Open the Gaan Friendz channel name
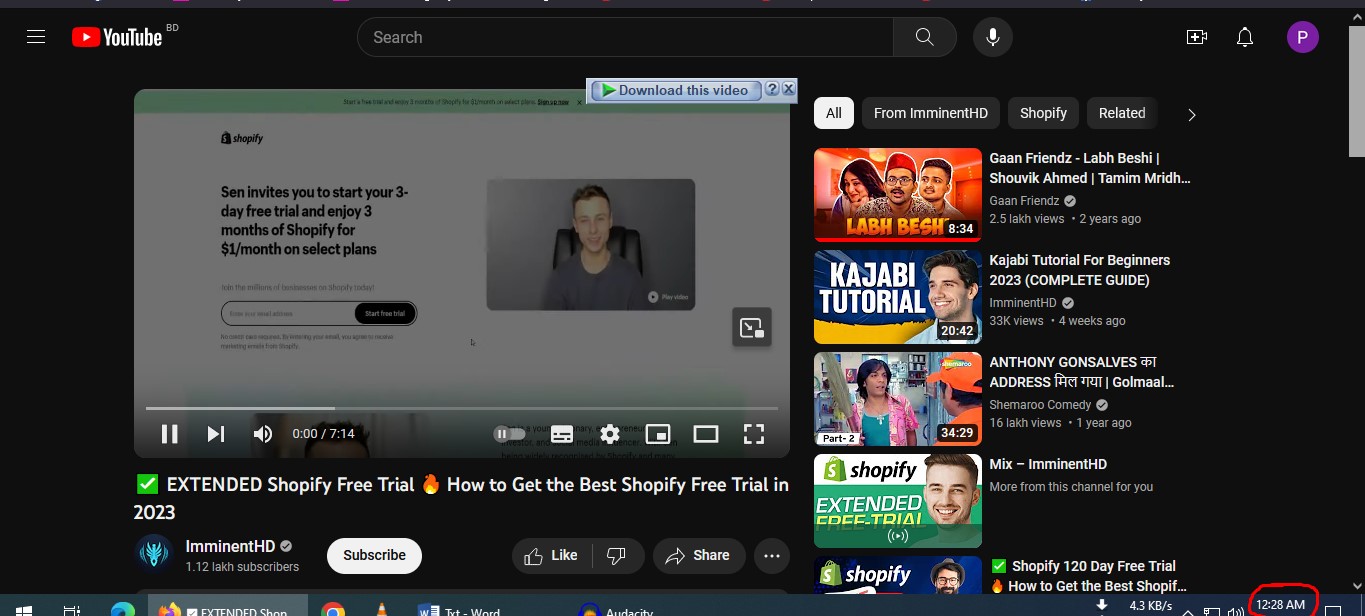The width and height of the screenshot is (1365, 616). 1025,201
